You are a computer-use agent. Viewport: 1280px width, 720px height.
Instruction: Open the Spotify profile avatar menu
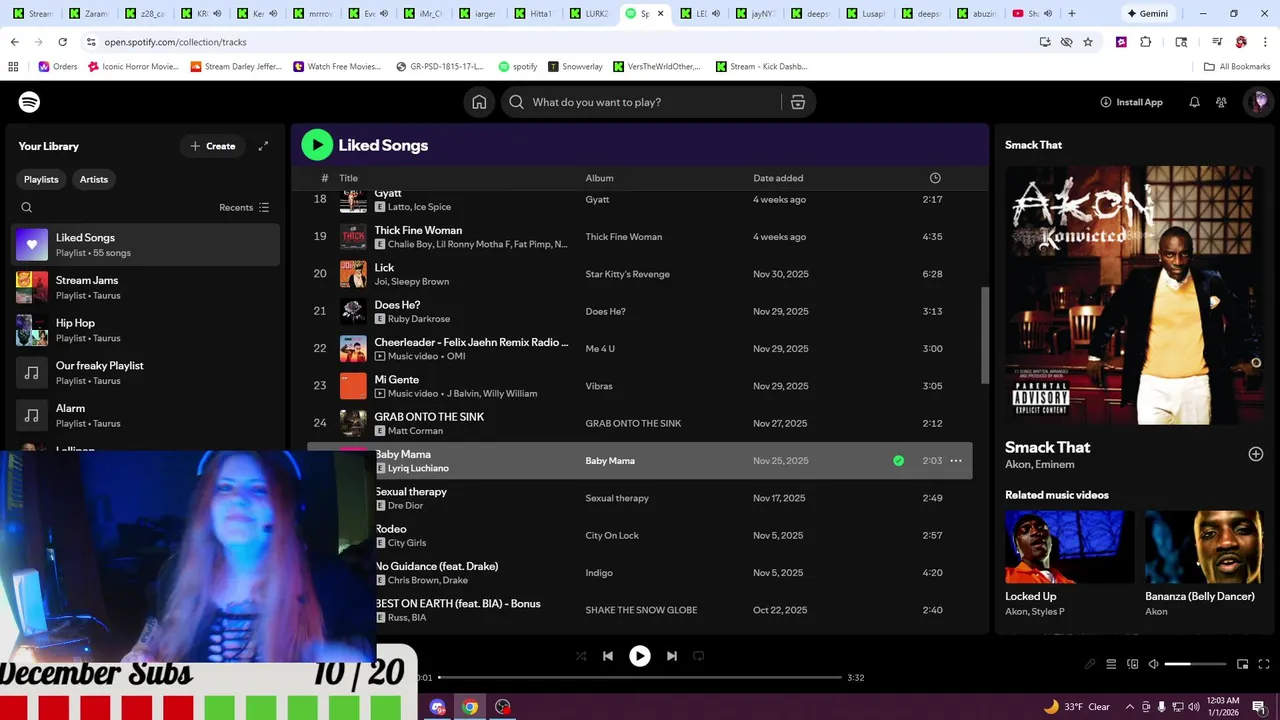point(1259,102)
